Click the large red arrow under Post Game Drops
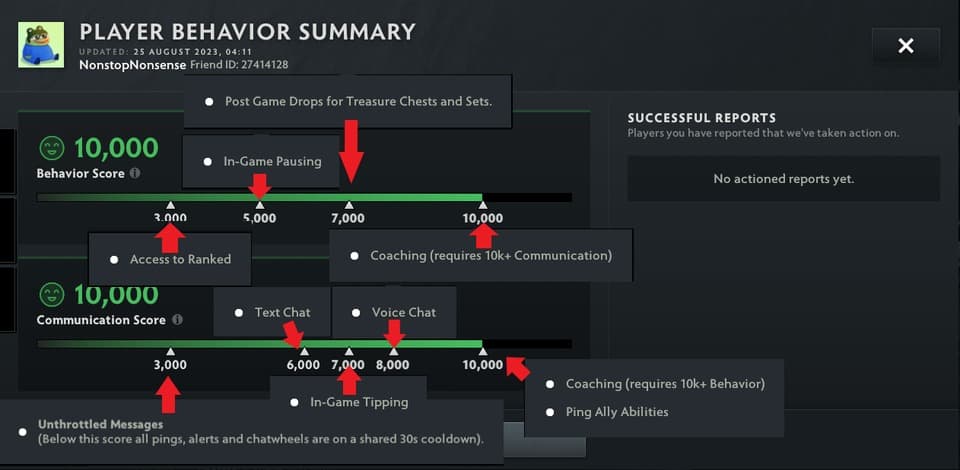Screen dimensions: 960x470 click(x=349, y=150)
